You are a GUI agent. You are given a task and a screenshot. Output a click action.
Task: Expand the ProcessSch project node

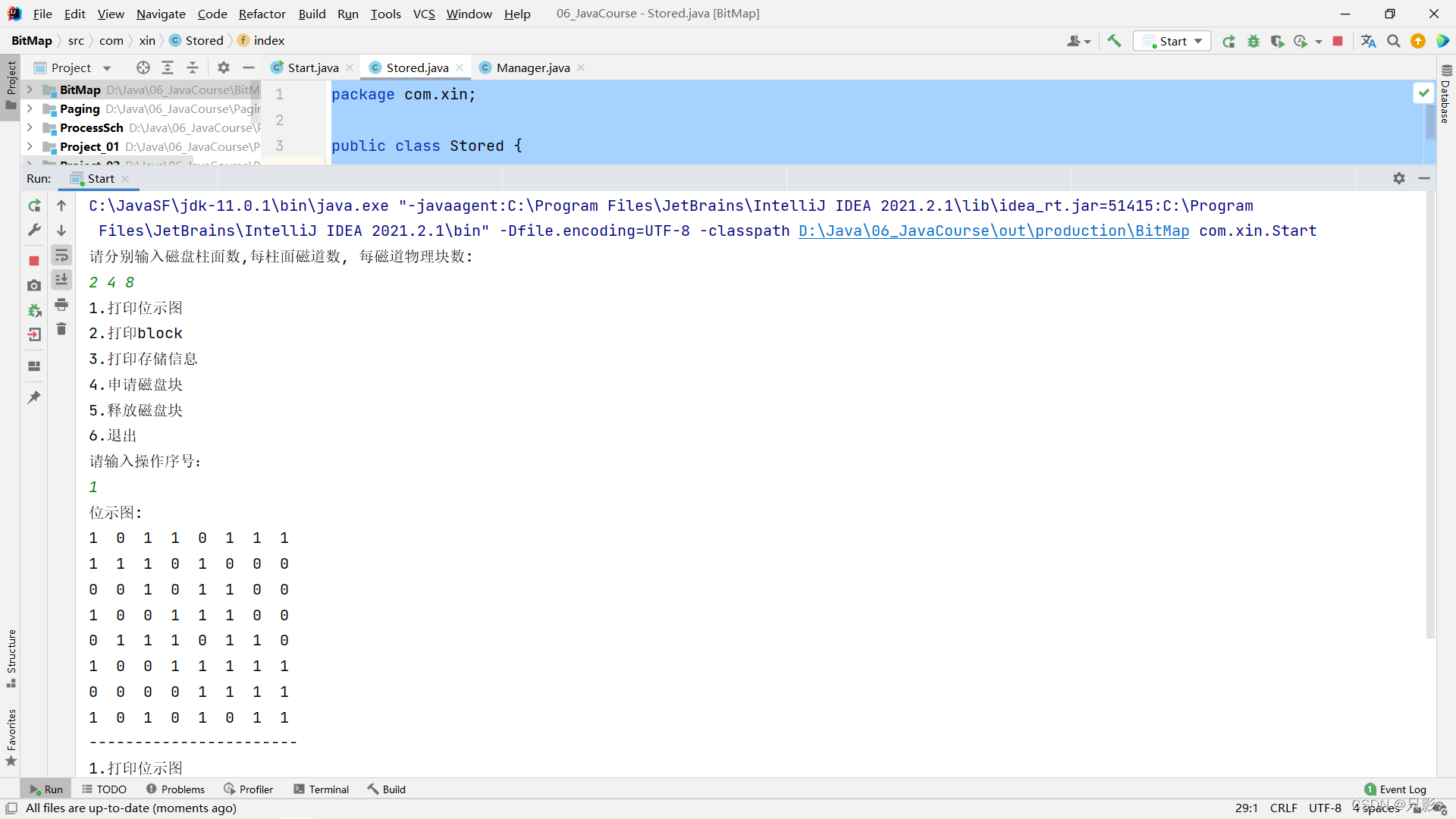click(30, 127)
